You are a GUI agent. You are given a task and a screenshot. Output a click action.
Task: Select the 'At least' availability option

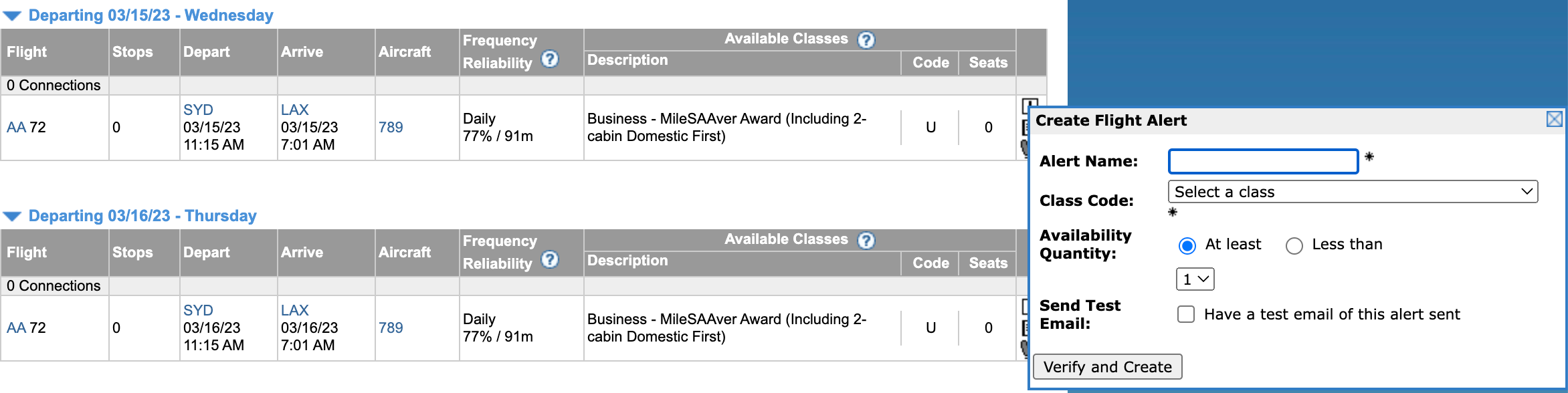[1187, 246]
